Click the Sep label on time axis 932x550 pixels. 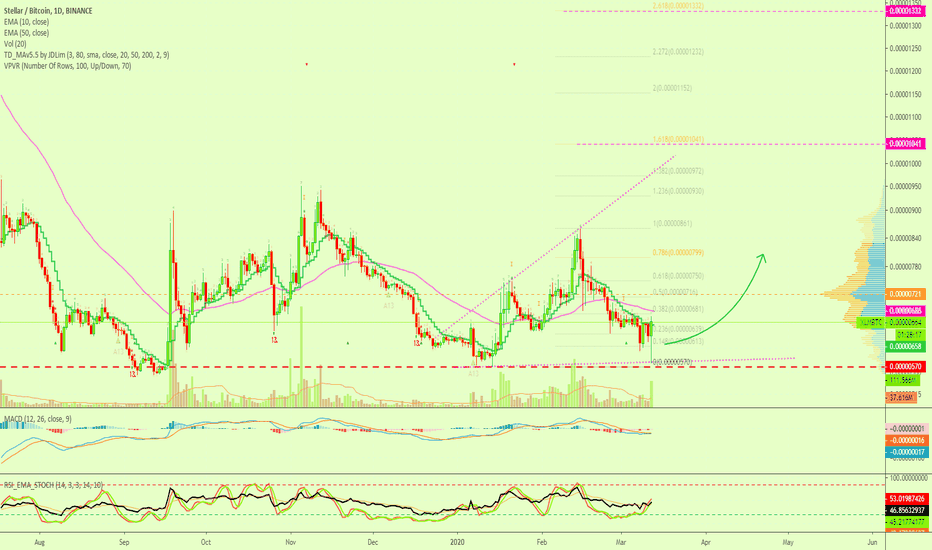coord(124,542)
